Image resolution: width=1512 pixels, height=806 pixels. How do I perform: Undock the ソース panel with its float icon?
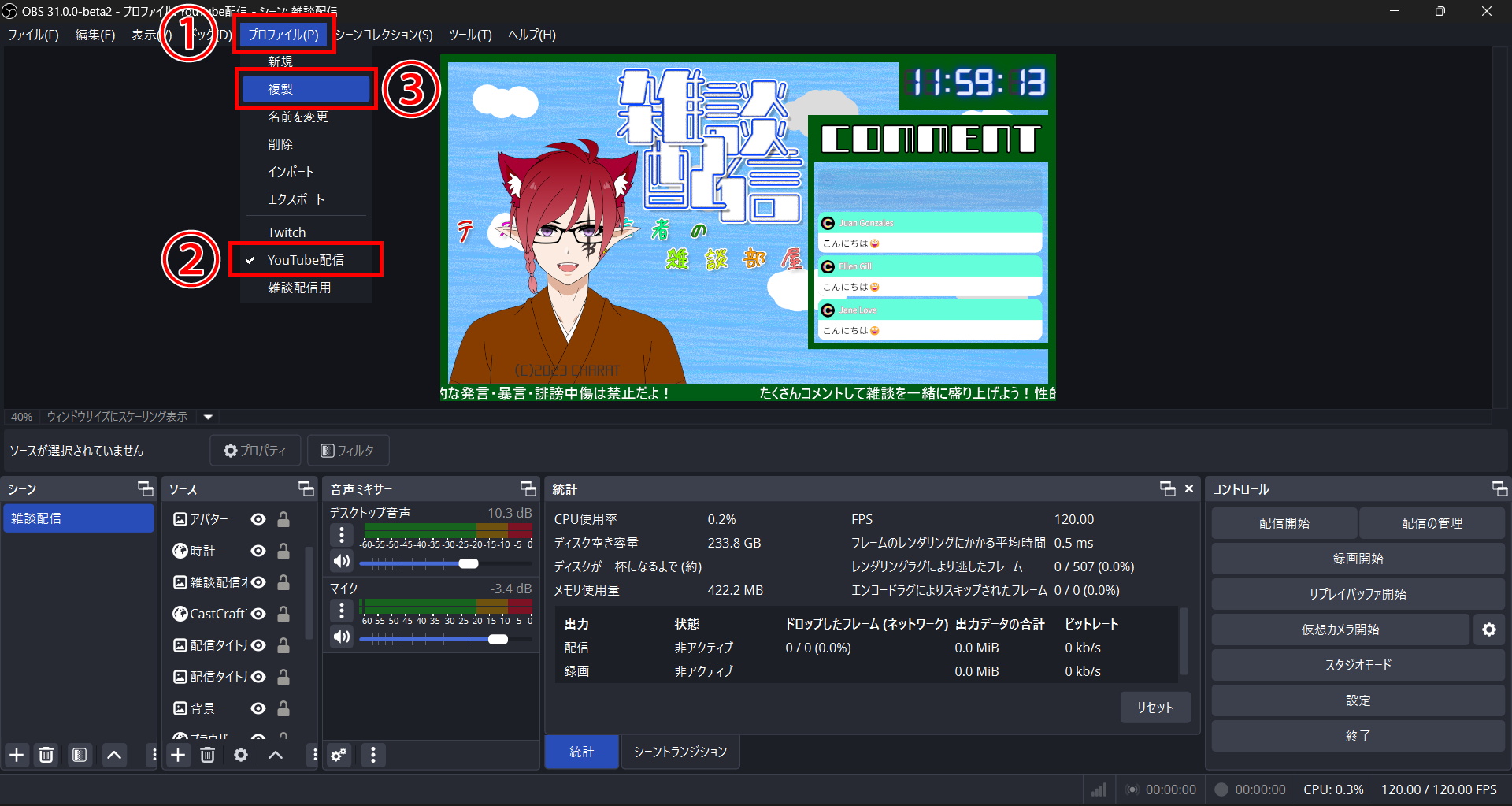306,488
